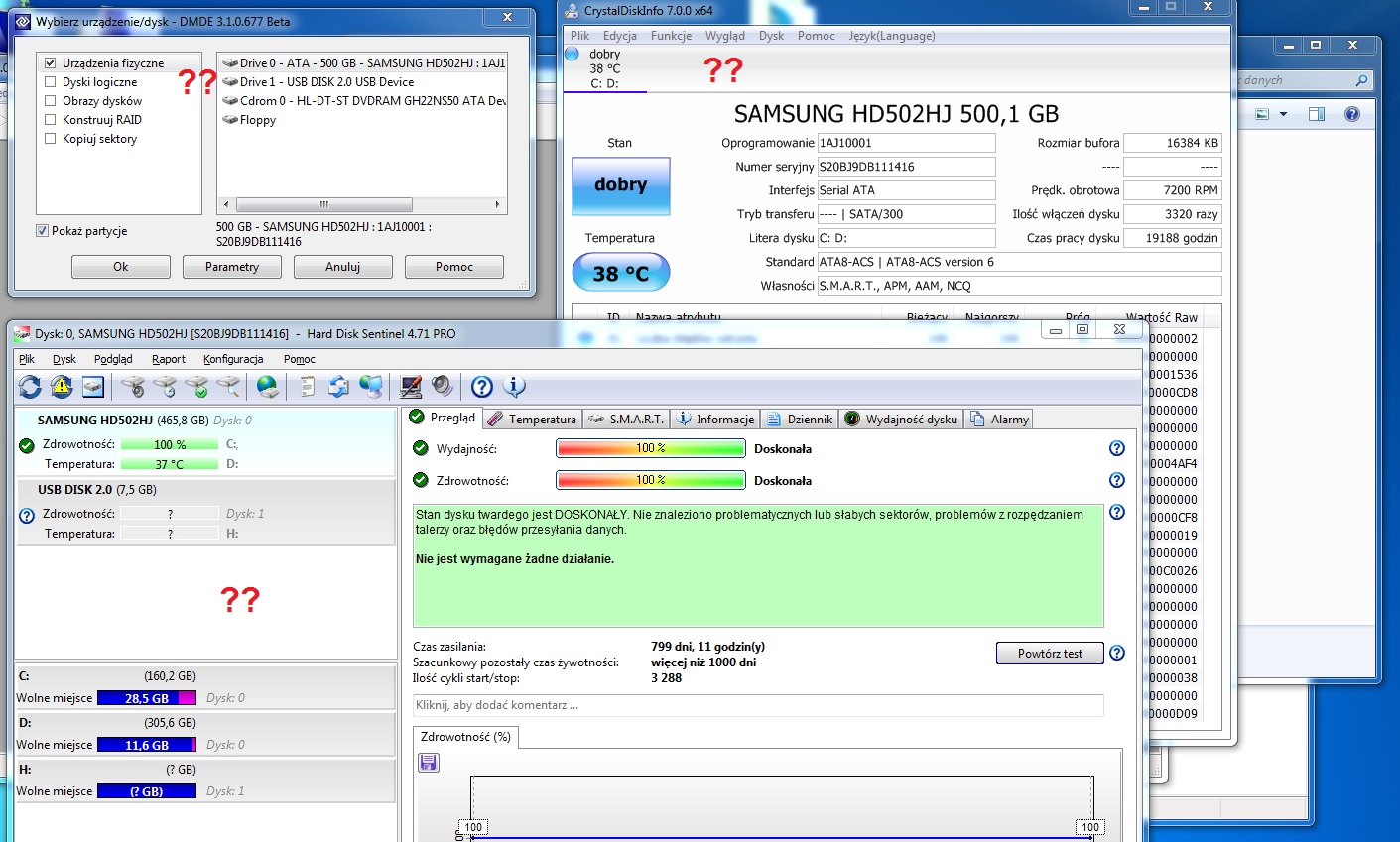The width and height of the screenshot is (1400, 842).
Task: Open the Plik menu in Hard Disk Sentinel
Action: [x=27, y=359]
